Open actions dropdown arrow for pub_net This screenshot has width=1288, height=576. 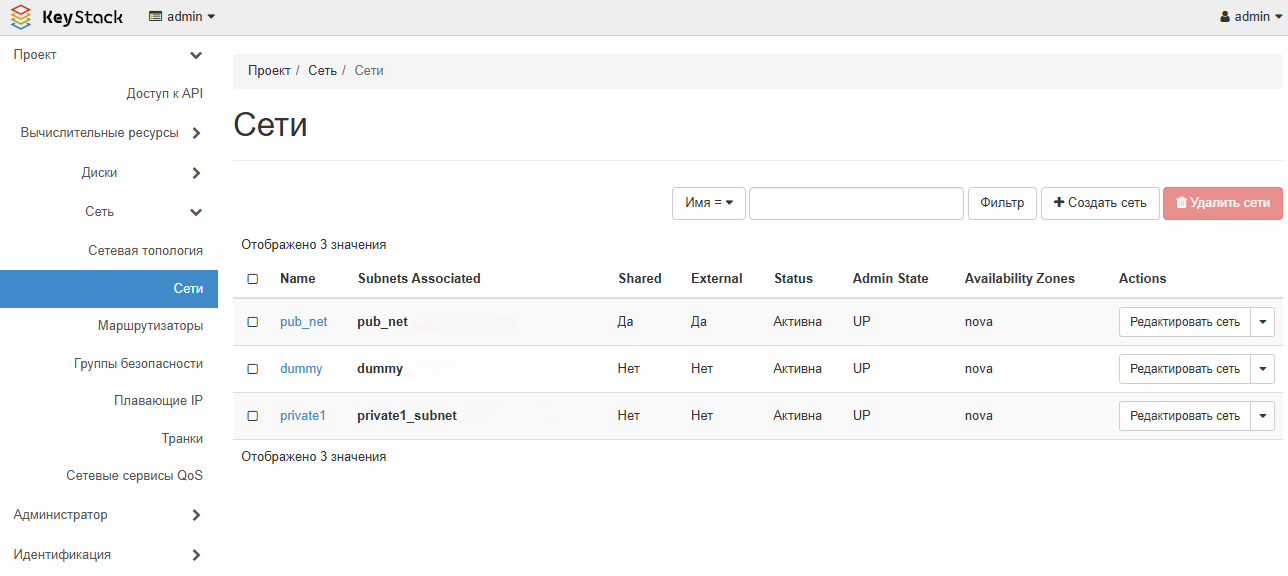[x=1263, y=322]
